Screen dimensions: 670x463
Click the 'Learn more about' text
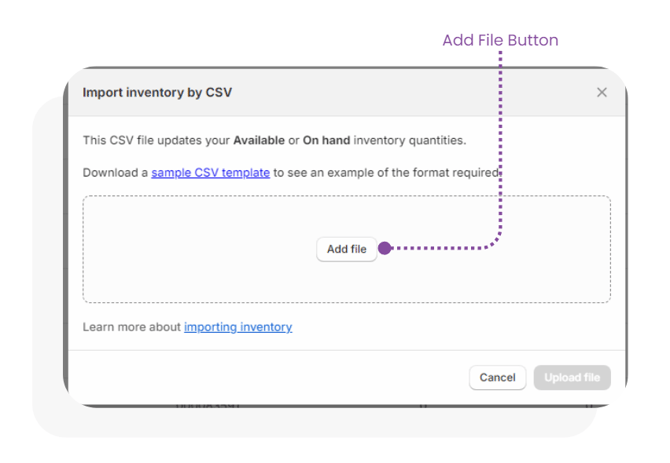point(132,327)
